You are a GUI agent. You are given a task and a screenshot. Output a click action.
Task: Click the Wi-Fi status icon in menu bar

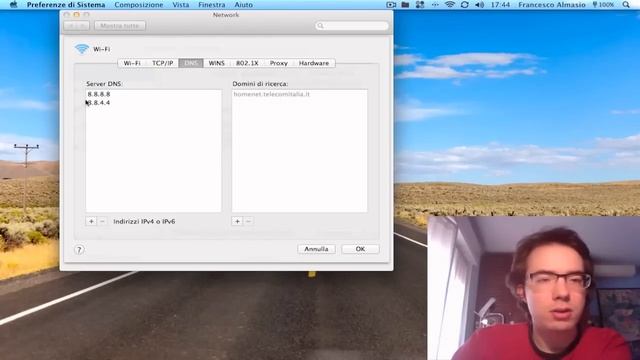(x=450, y=4)
